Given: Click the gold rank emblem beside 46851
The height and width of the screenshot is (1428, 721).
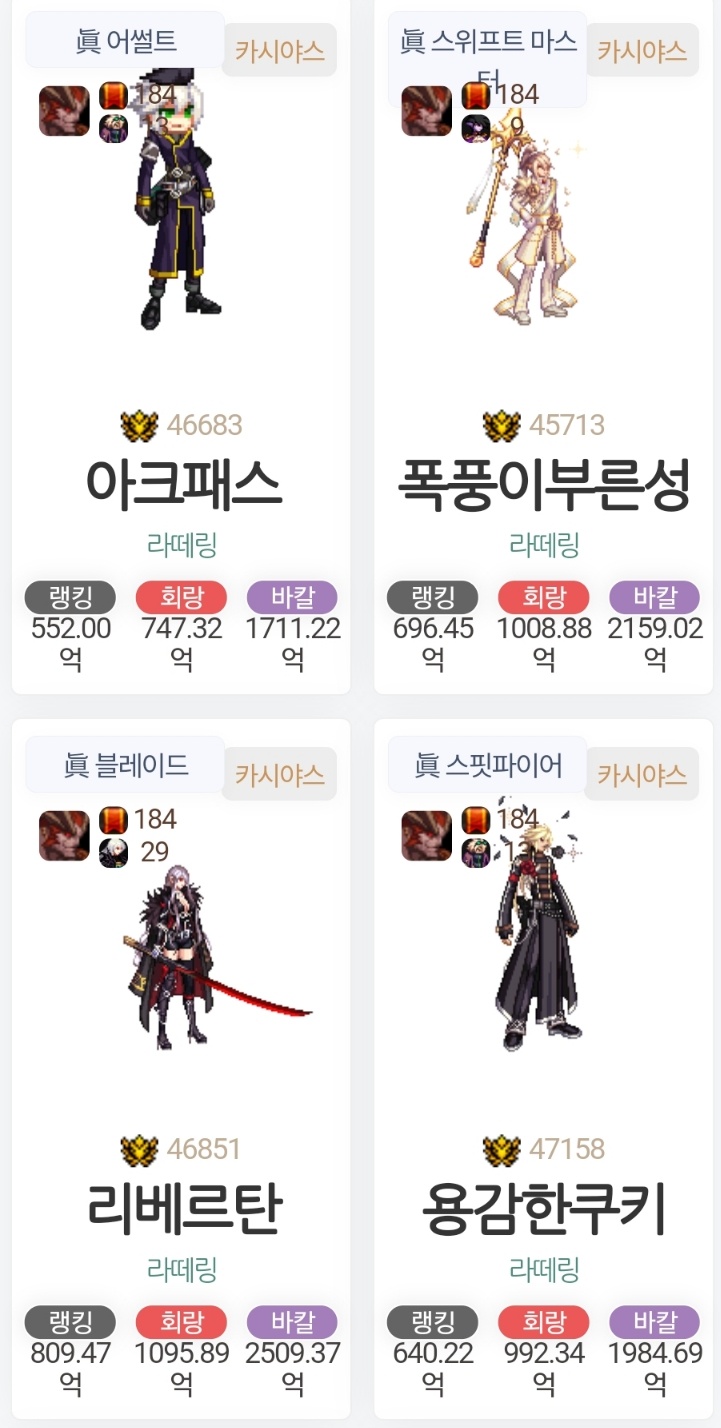Looking at the screenshot, I should coord(139,1150).
